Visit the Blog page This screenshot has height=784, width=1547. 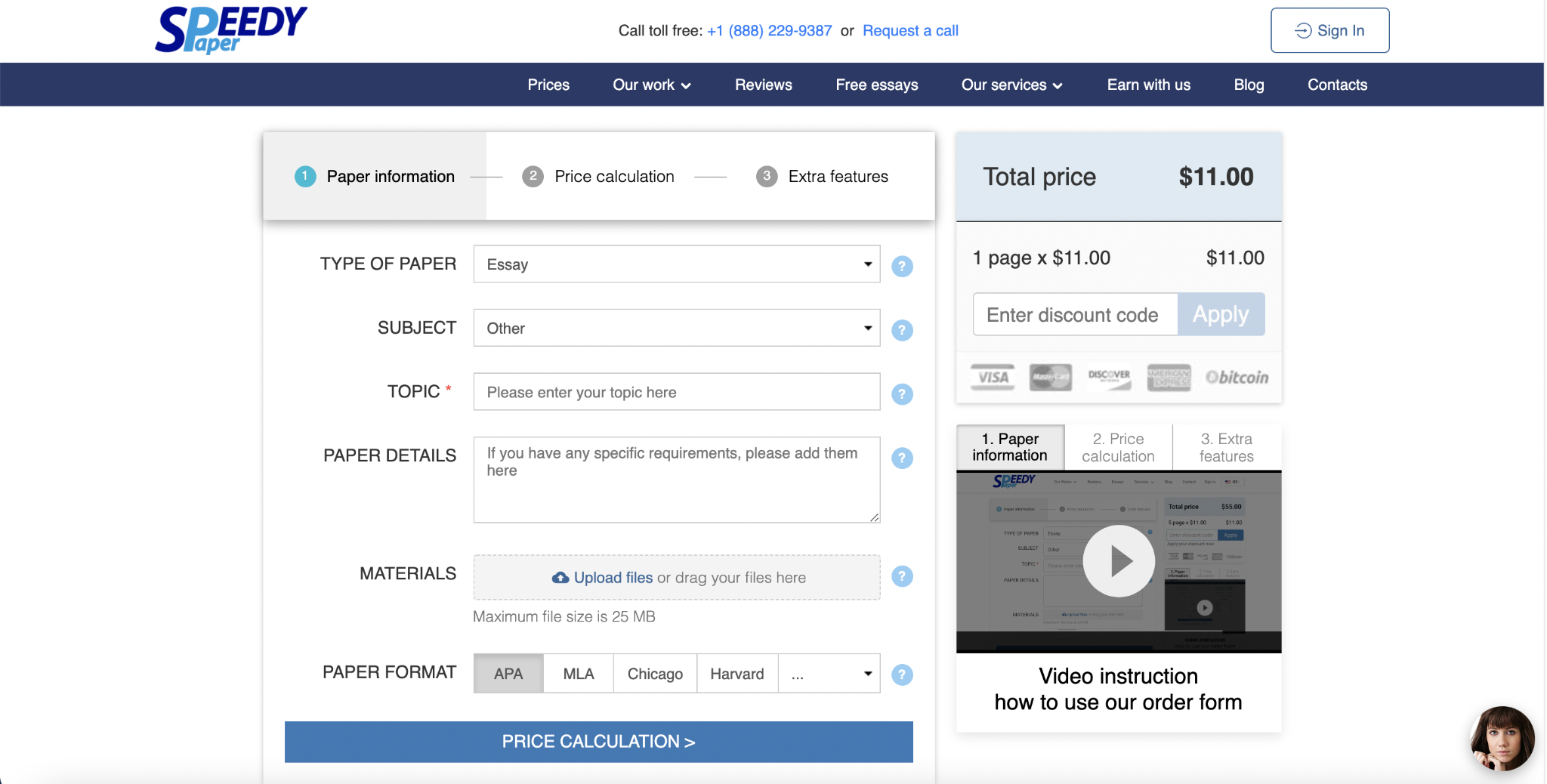click(x=1249, y=85)
